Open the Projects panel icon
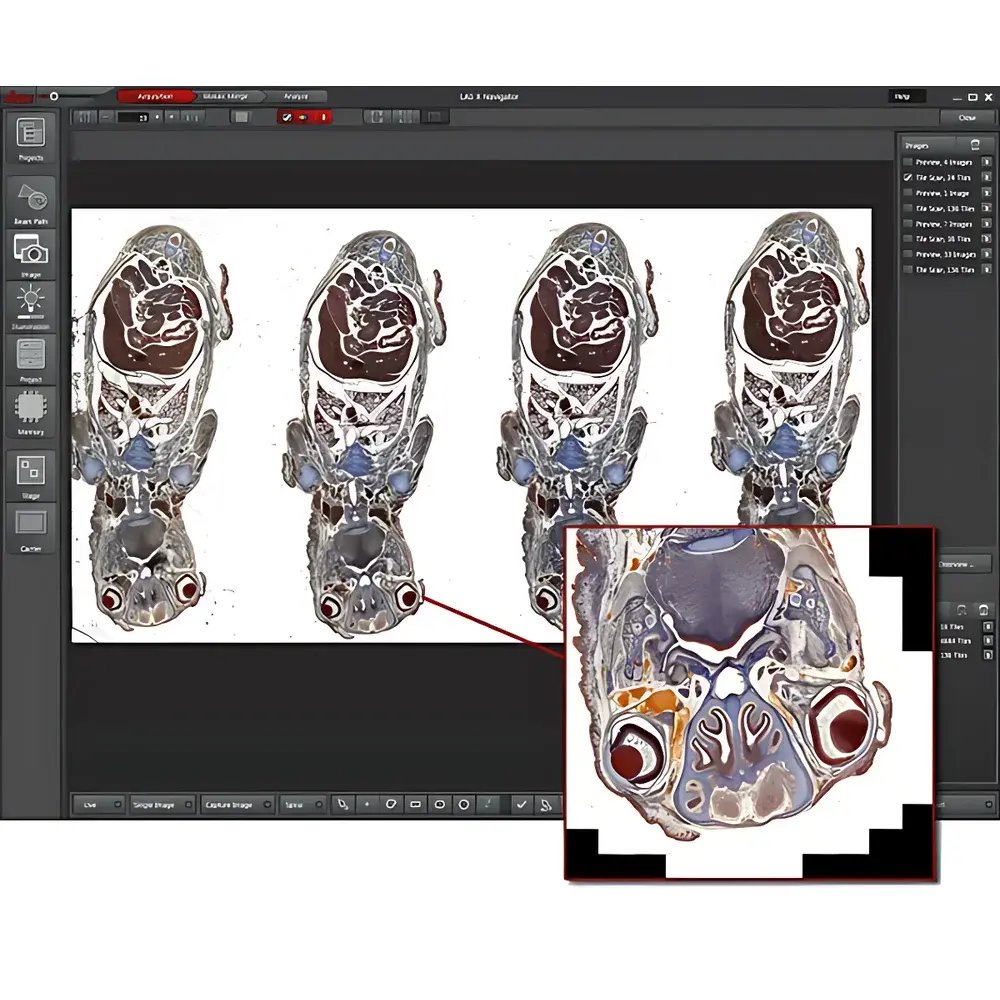This screenshot has width=1000, height=1000. (31, 133)
